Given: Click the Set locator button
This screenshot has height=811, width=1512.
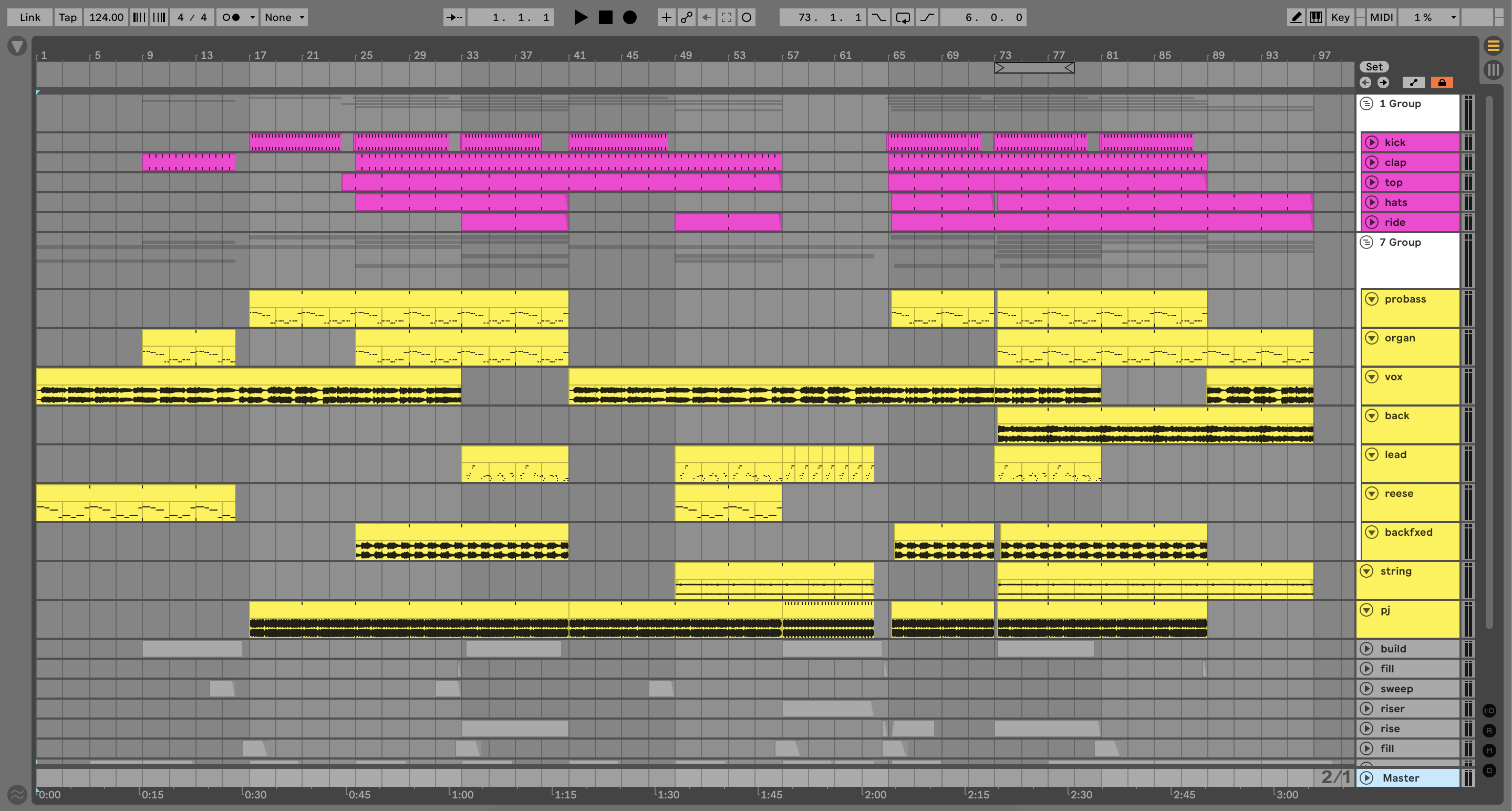Looking at the screenshot, I should pos(1374,67).
